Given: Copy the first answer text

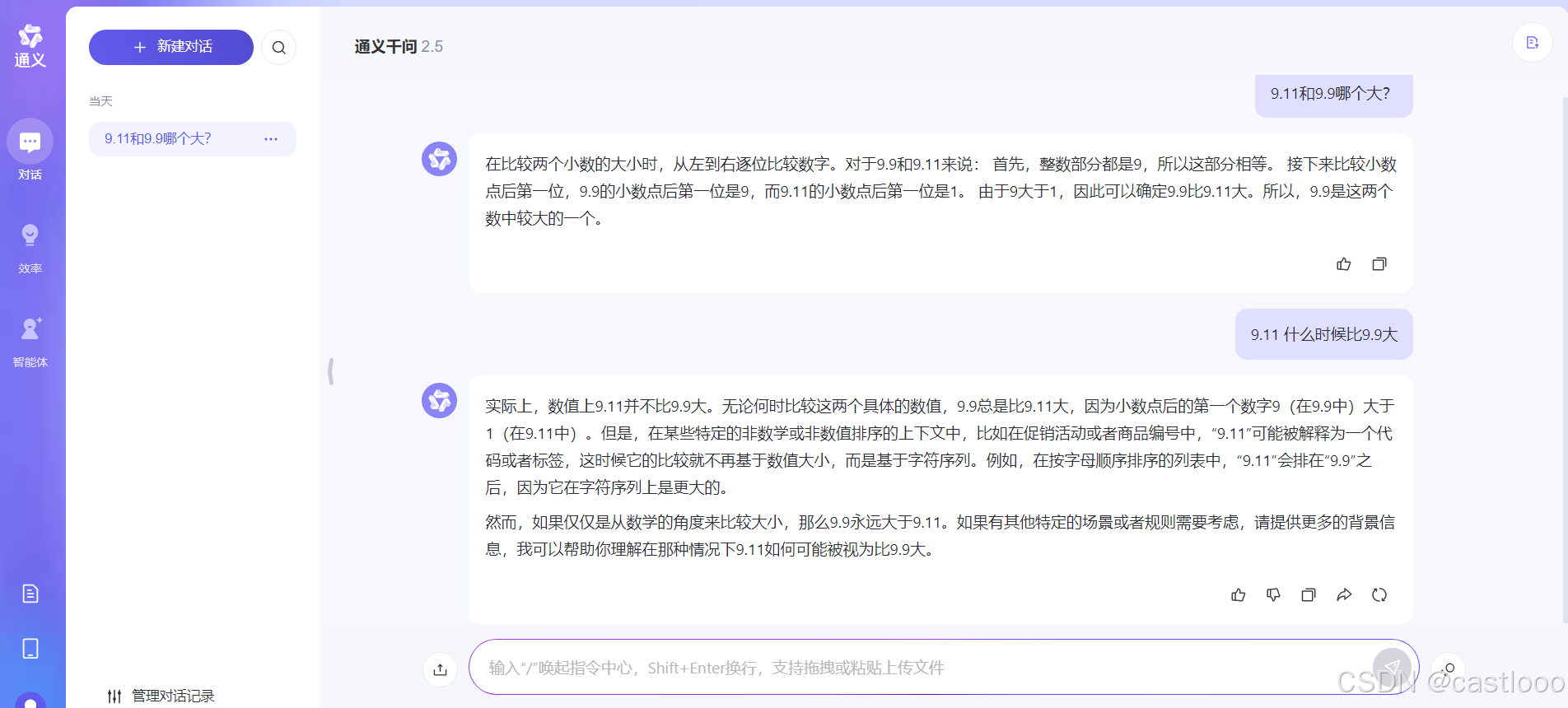Looking at the screenshot, I should click(1379, 264).
